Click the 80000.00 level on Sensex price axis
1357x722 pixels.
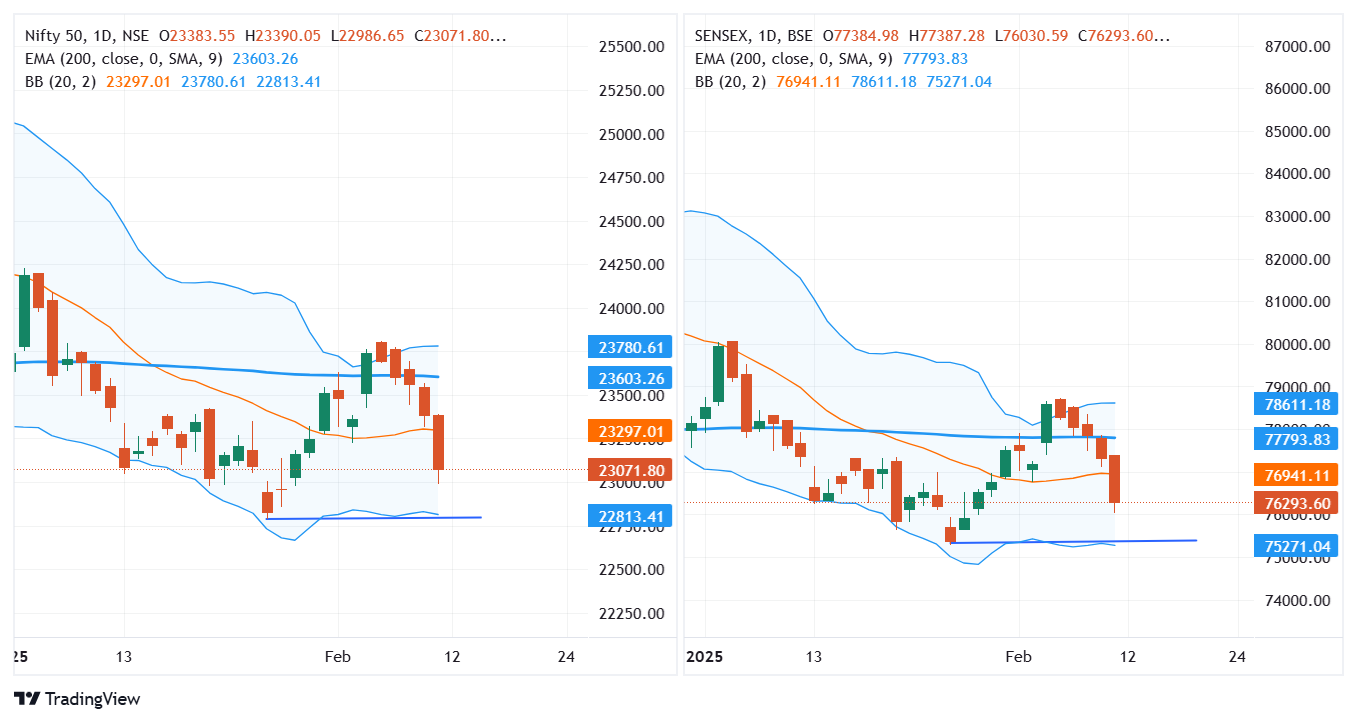pos(1297,344)
